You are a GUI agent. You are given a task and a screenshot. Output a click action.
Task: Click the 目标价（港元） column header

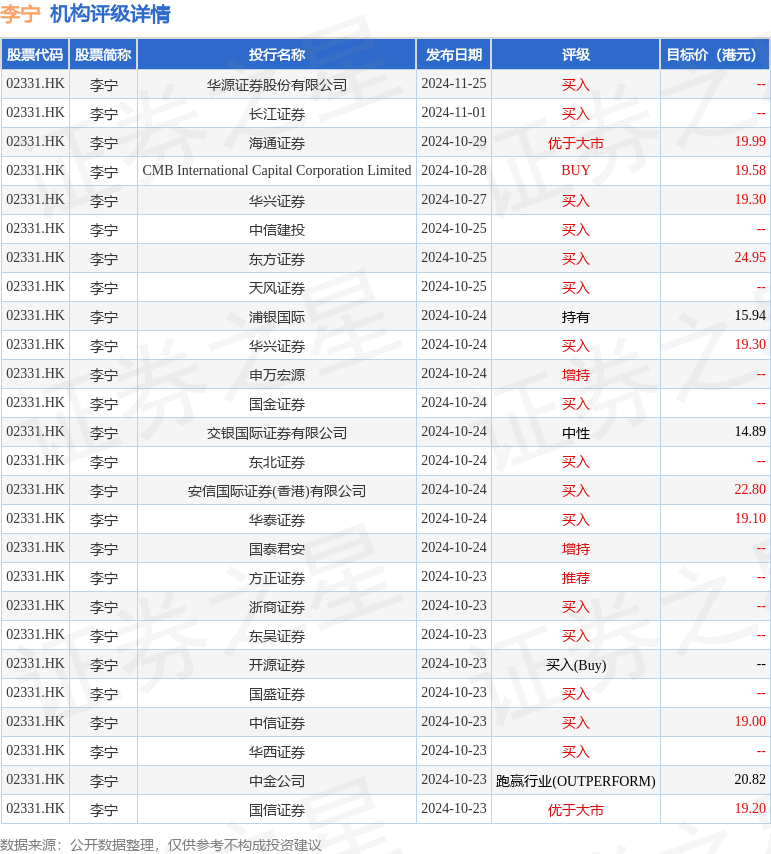pos(715,54)
